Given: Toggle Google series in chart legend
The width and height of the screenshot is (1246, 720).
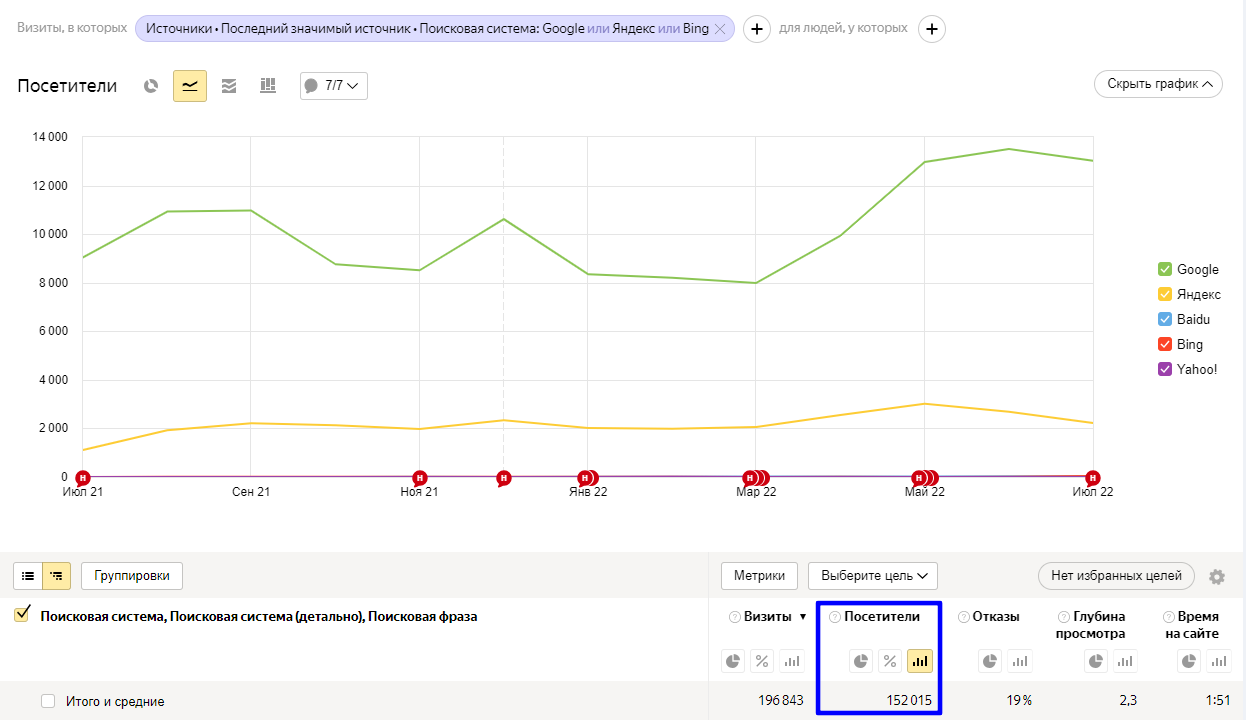Looking at the screenshot, I should tap(1165, 269).
